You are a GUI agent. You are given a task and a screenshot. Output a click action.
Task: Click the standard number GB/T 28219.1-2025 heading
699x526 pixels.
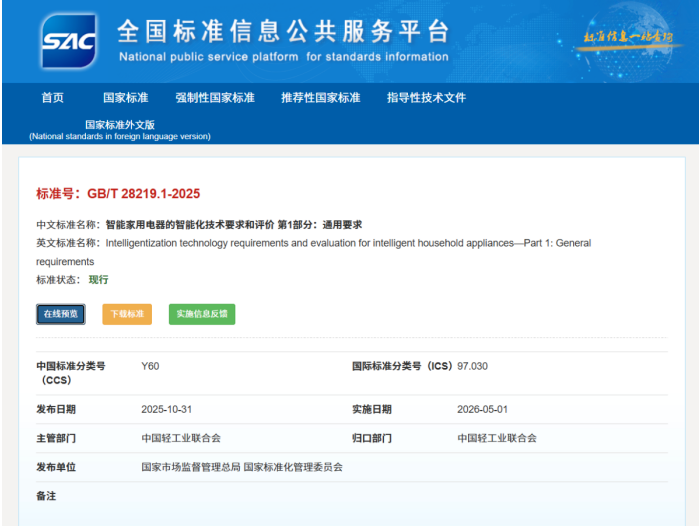tap(118, 193)
